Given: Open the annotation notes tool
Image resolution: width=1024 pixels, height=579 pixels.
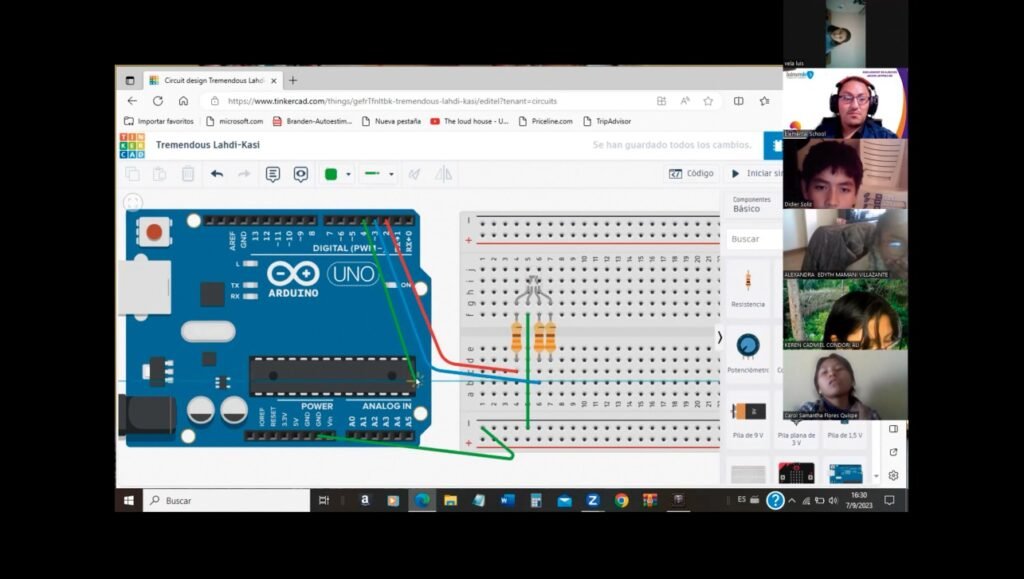Looking at the screenshot, I should 272,174.
